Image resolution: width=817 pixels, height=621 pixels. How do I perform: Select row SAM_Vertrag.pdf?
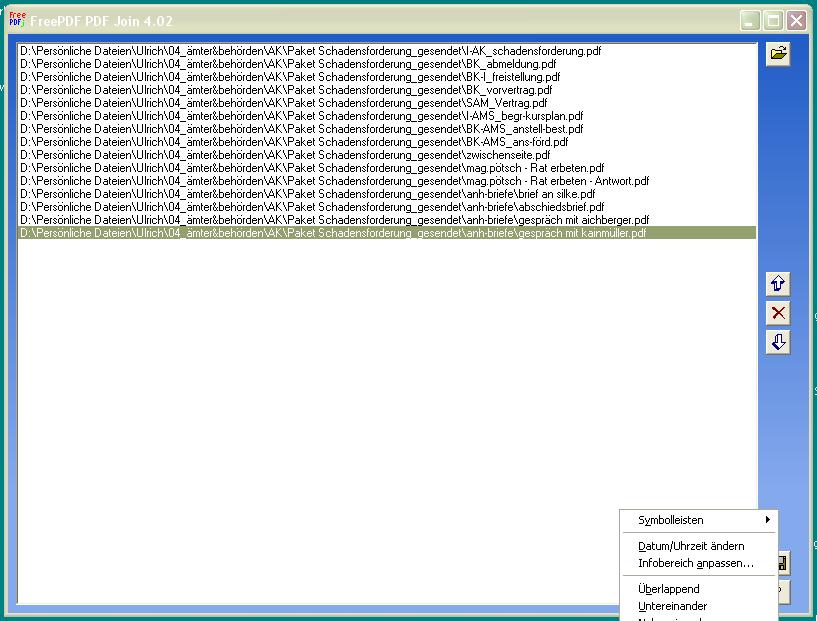pos(387,103)
